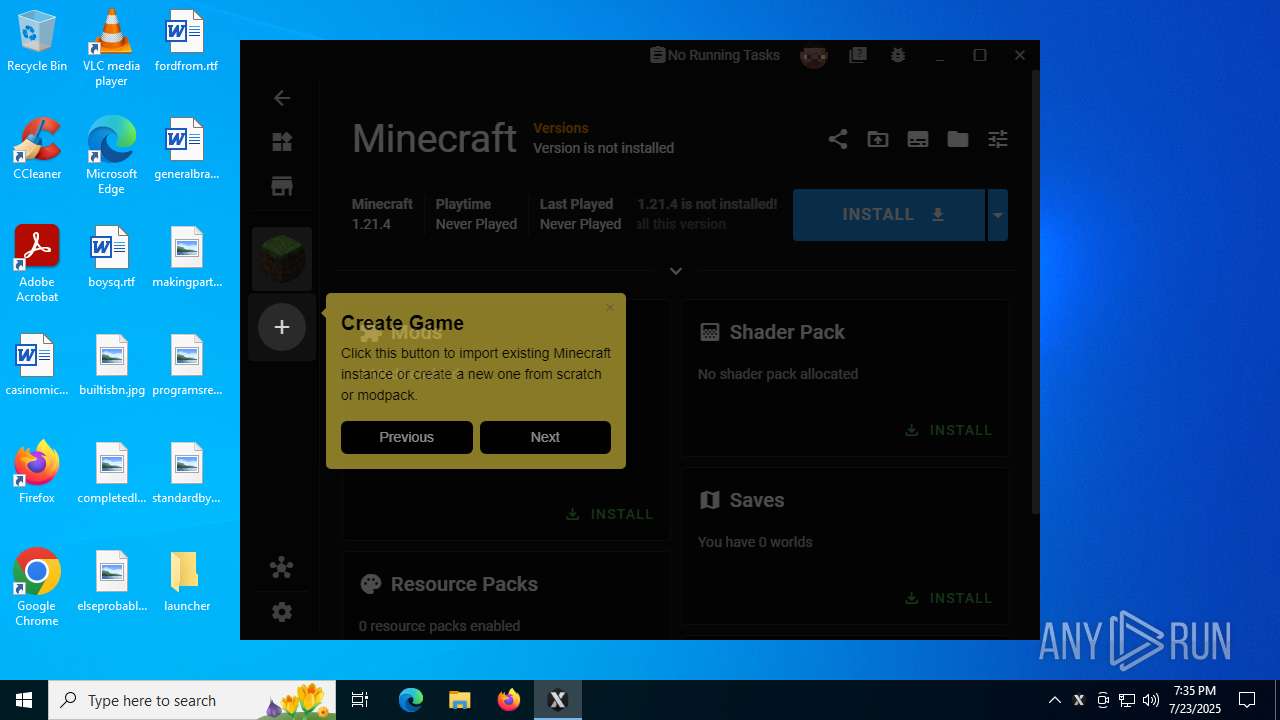Click the blue INSTALL button
Screen dimensions: 1280x720
(x=889, y=215)
